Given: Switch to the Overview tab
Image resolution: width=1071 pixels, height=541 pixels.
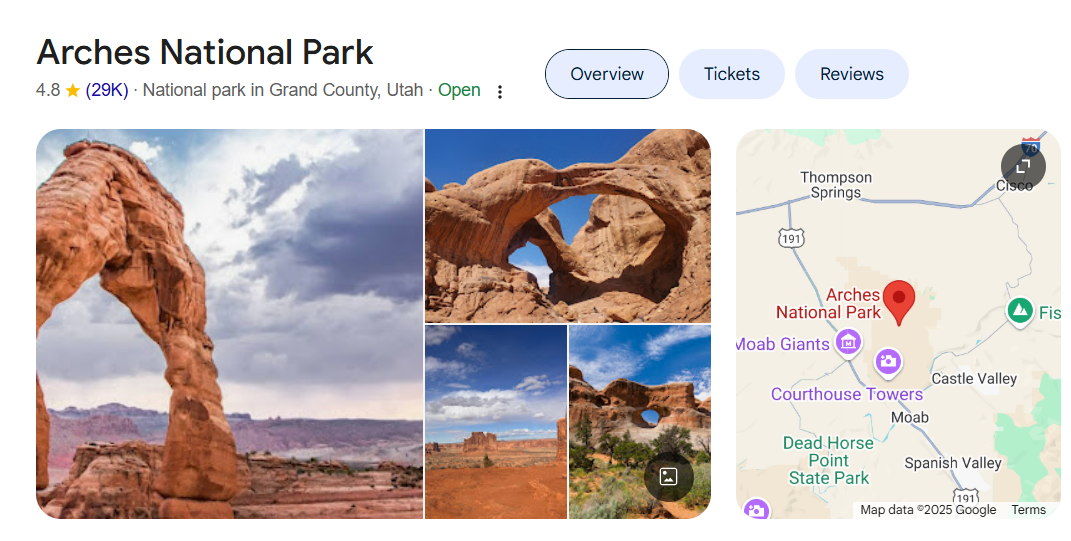Looking at the screenshot, I should click(607, 74).
